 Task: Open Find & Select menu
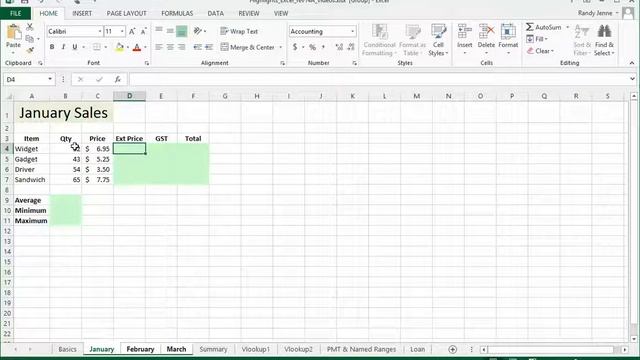(x=604, y=40)
